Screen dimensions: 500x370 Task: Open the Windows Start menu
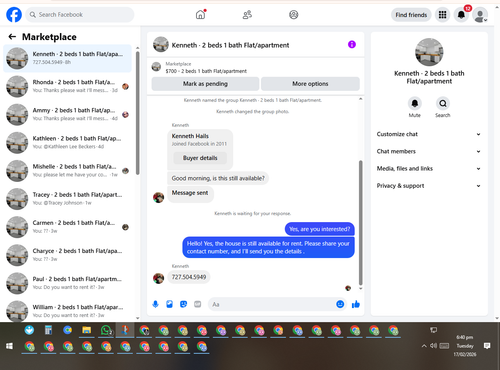tap(9, 346)
